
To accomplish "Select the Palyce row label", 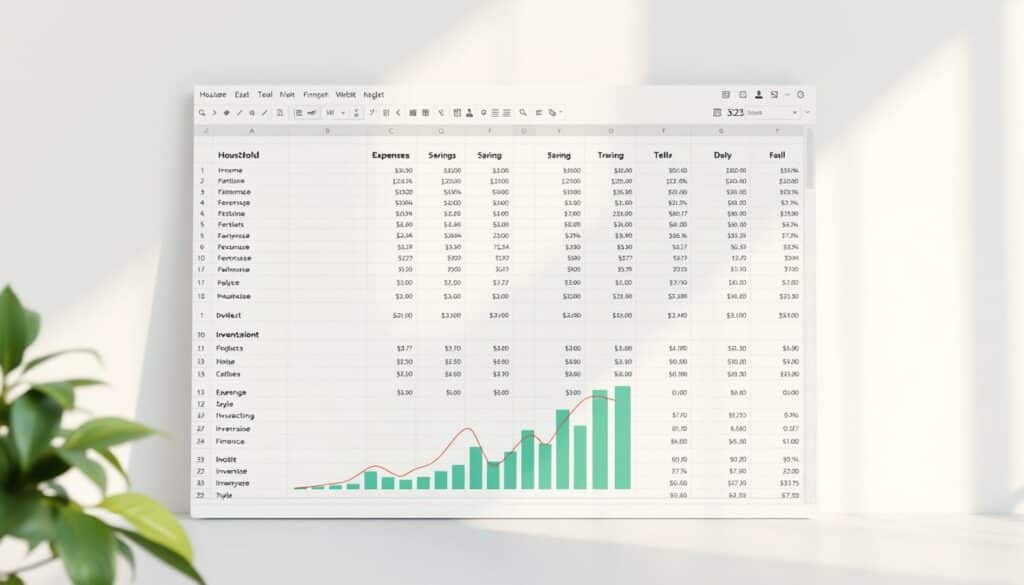I will coord(229,283).
